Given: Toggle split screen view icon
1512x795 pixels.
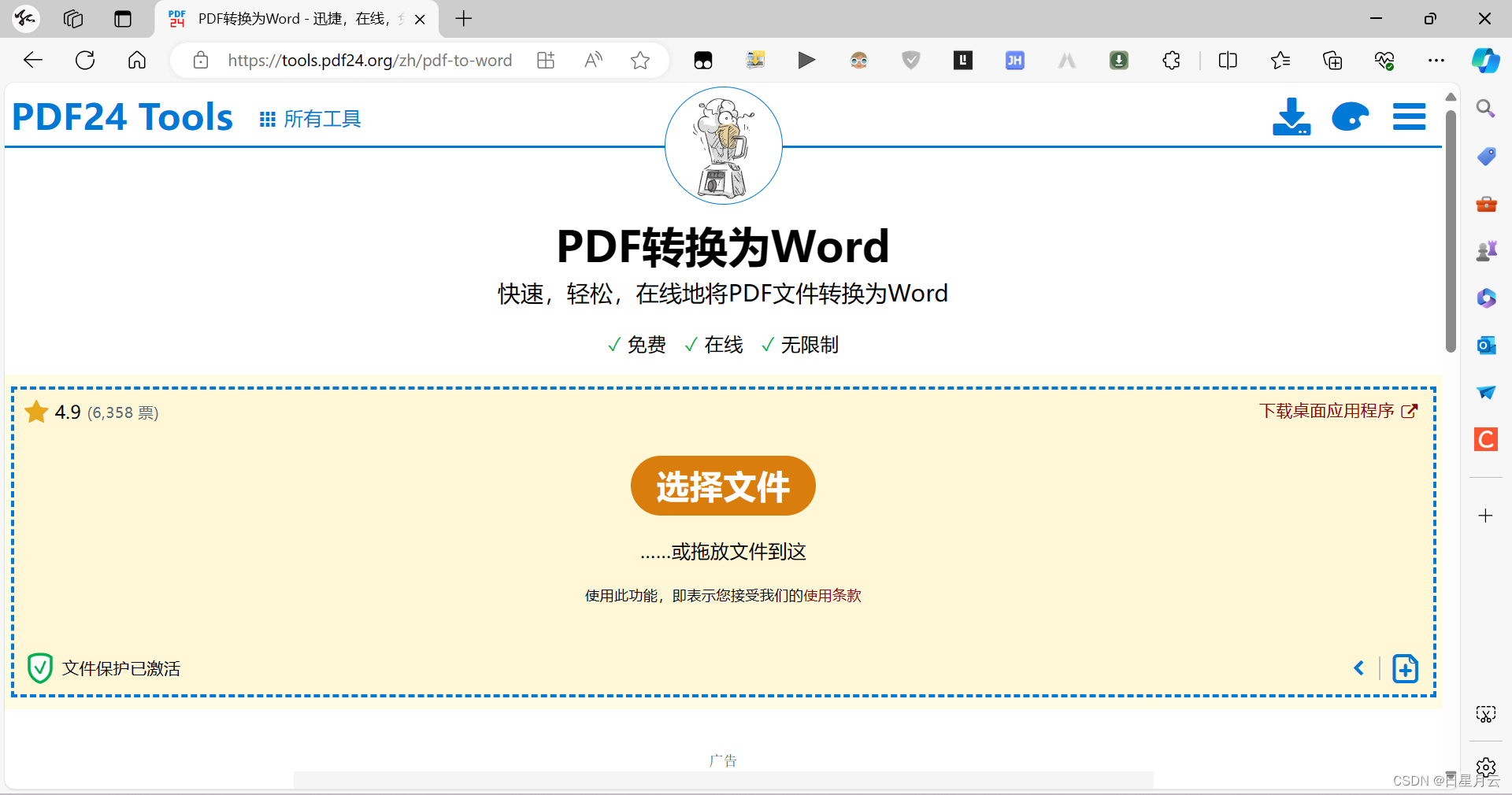Looking at the screenshot, I should click(1228, 61).
